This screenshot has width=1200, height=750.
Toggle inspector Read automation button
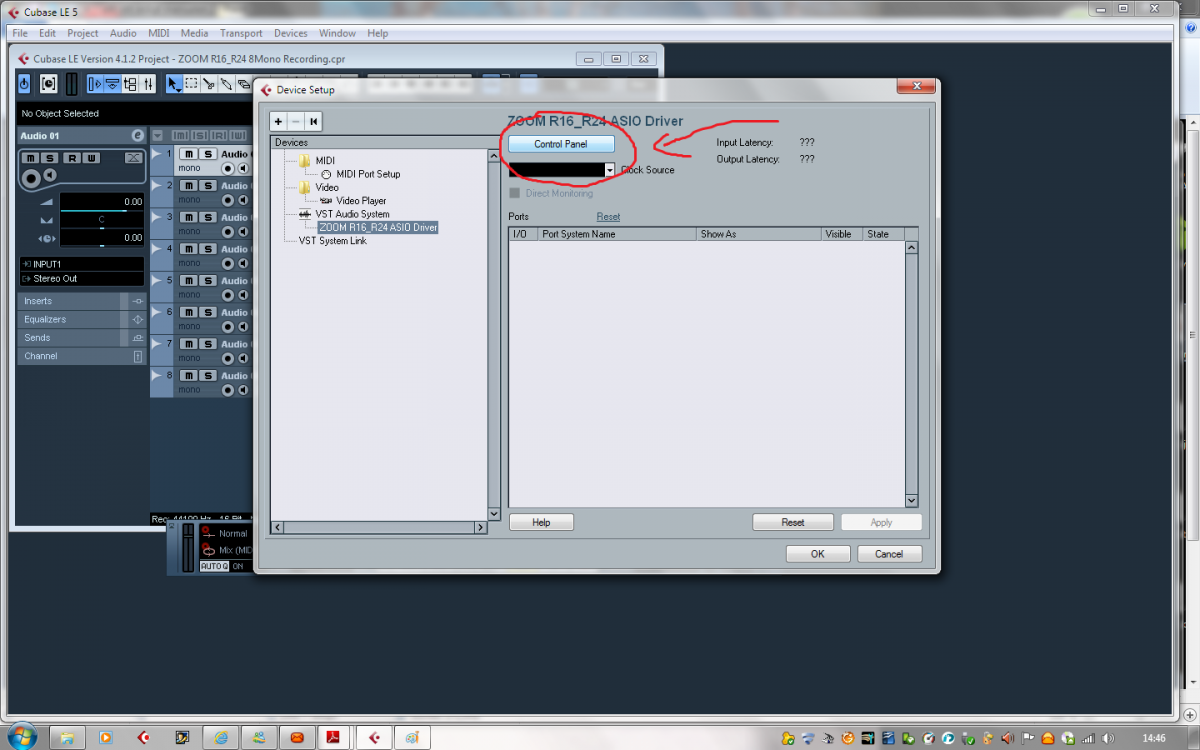[72, 158]
